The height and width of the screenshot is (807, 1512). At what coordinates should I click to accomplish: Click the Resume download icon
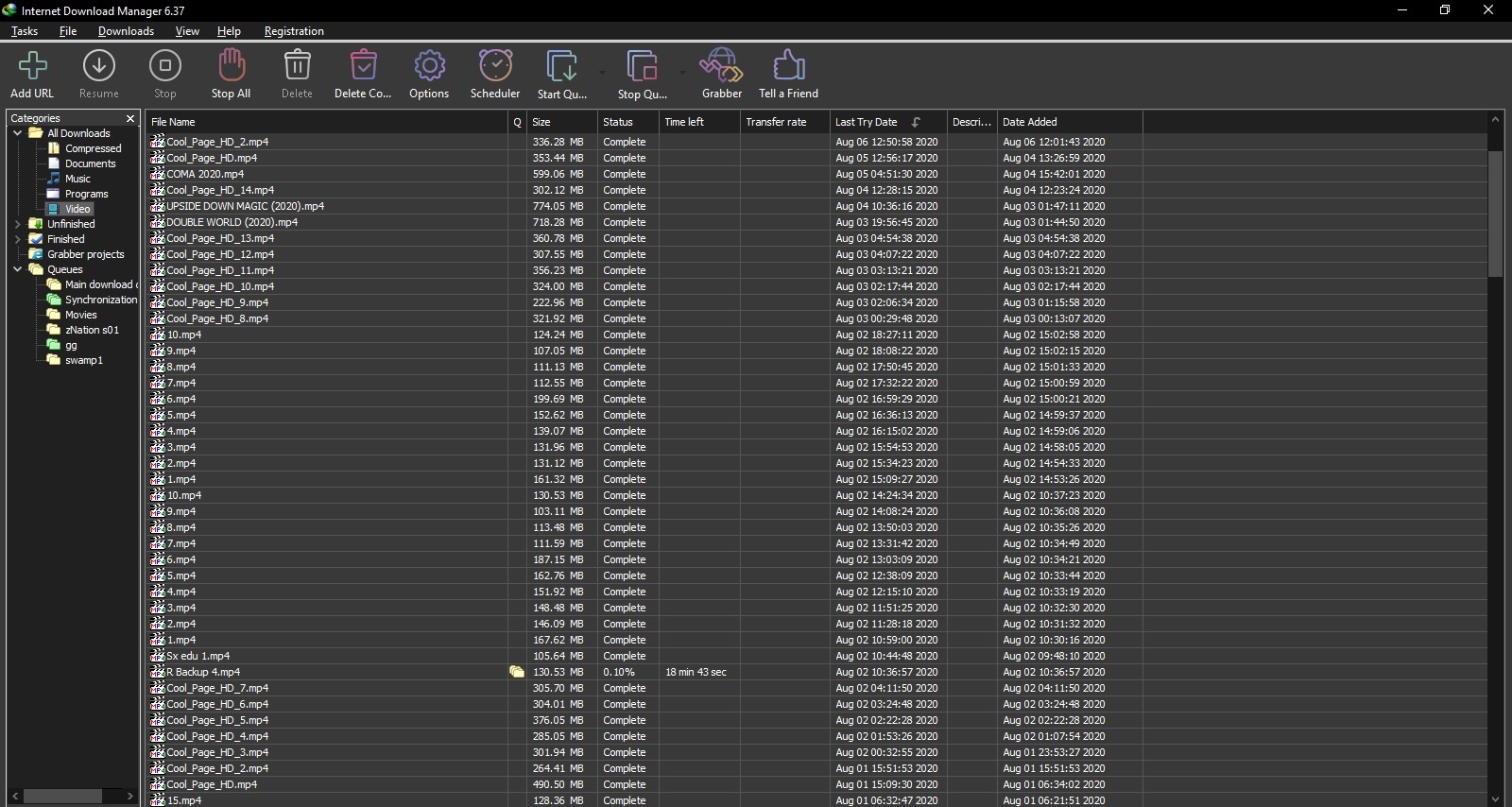tap(99, 66)
